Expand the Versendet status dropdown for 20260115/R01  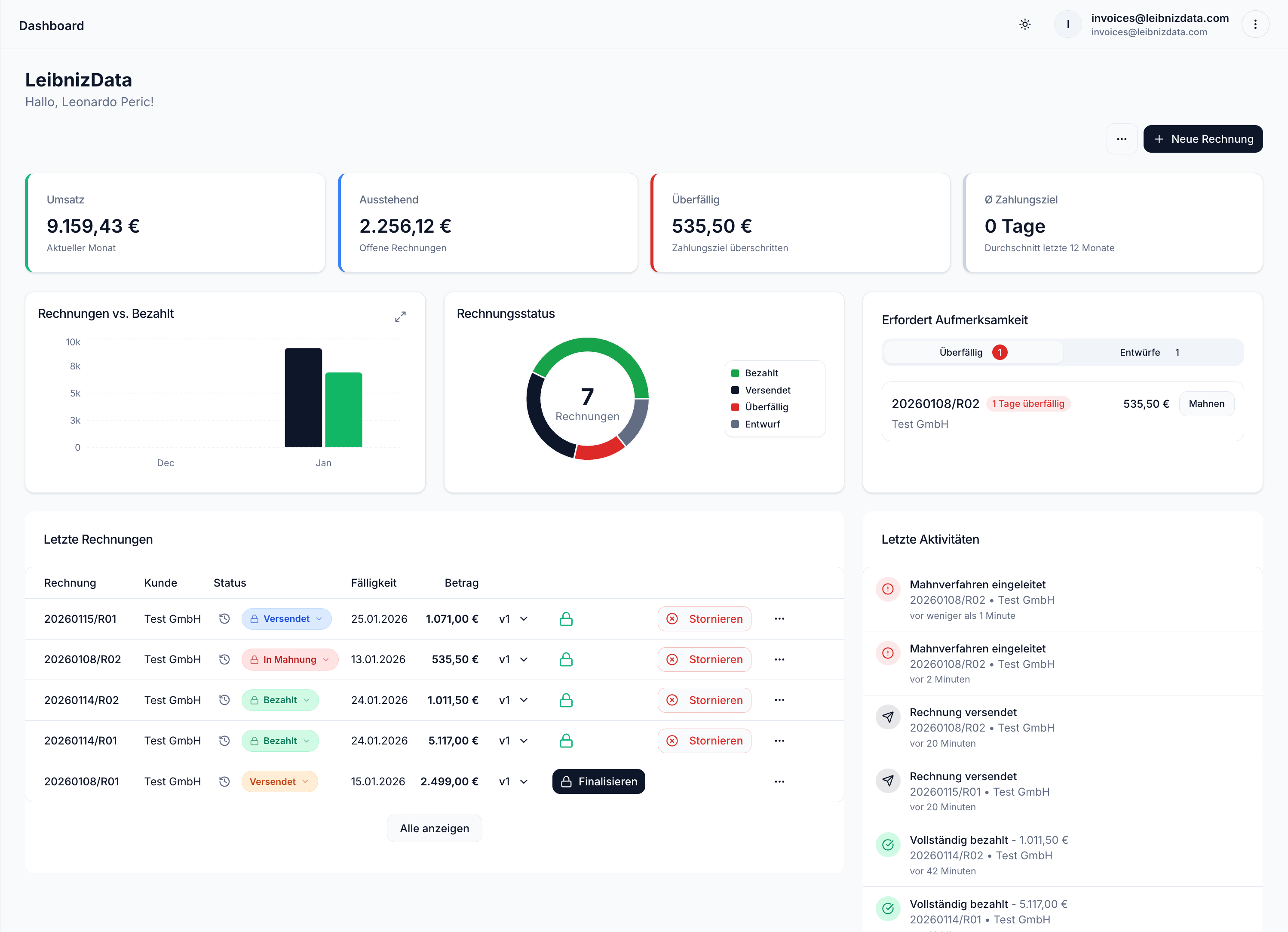[x=287, y=618]
